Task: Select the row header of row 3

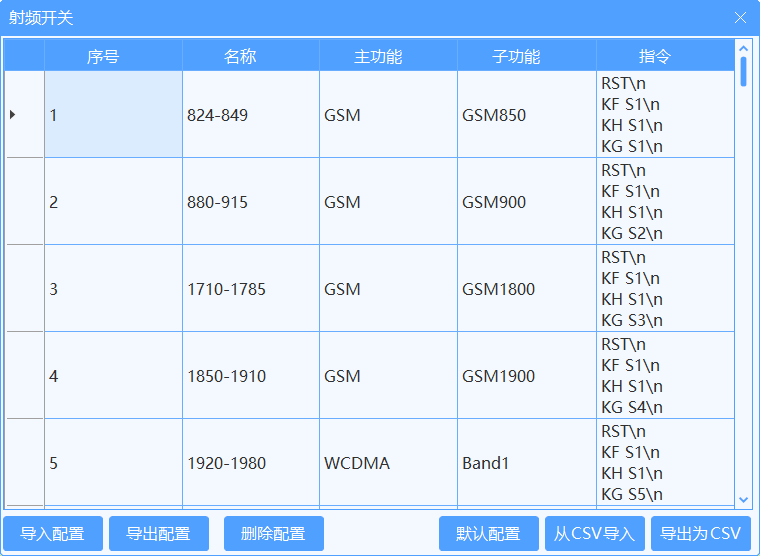Action: click(24, 288)
